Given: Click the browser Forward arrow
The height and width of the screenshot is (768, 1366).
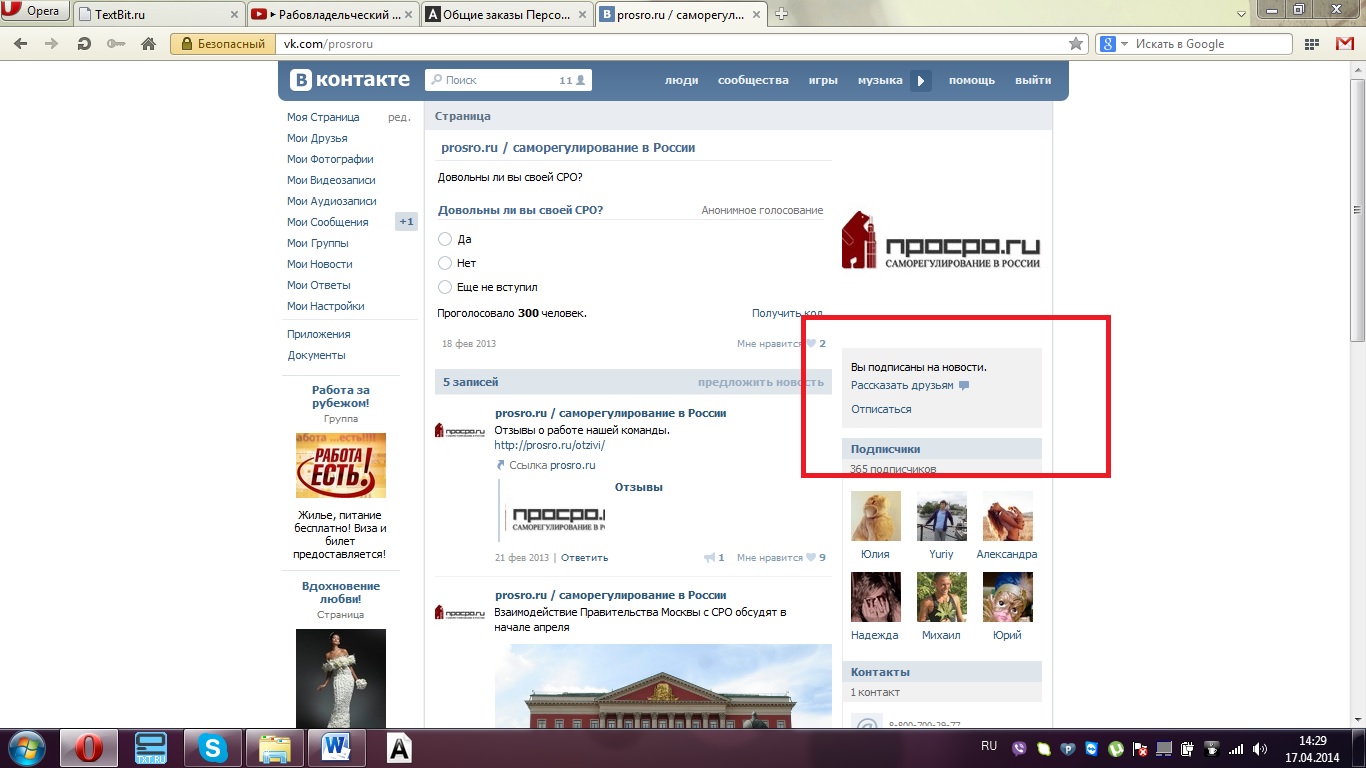Looking at the screenshot, I should click(x=52, y=44).
